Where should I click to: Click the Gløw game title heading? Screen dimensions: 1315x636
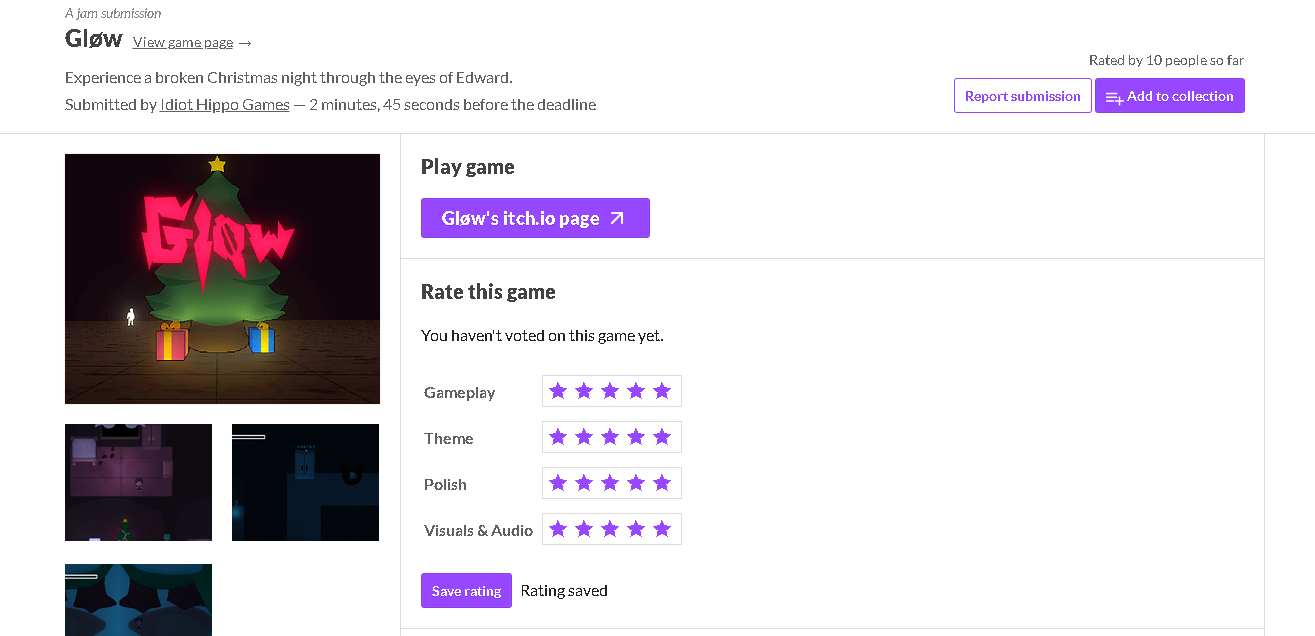93,39
